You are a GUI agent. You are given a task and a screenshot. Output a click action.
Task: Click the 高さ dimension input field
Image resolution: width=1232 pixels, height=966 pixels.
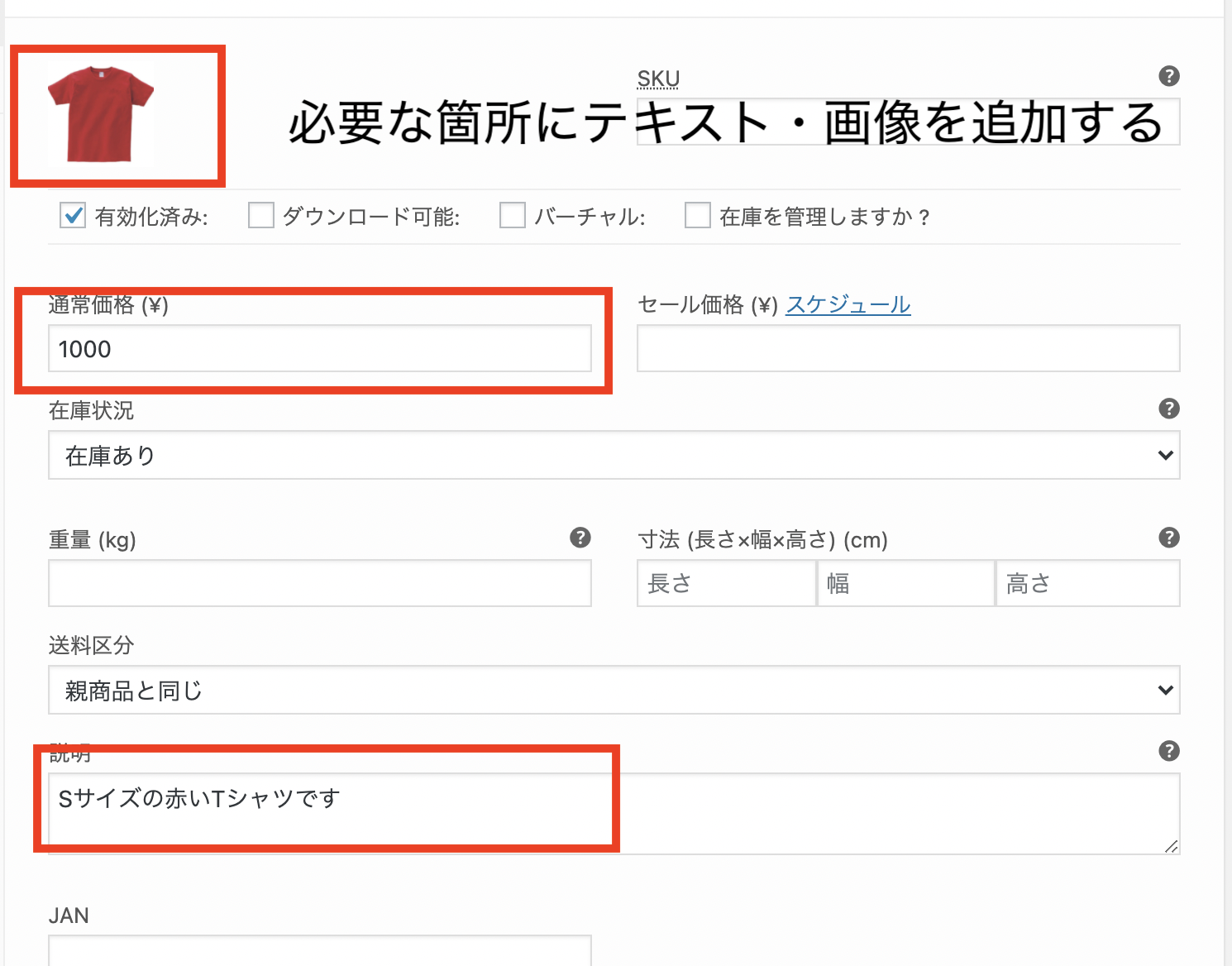(x=1087, y=584)
